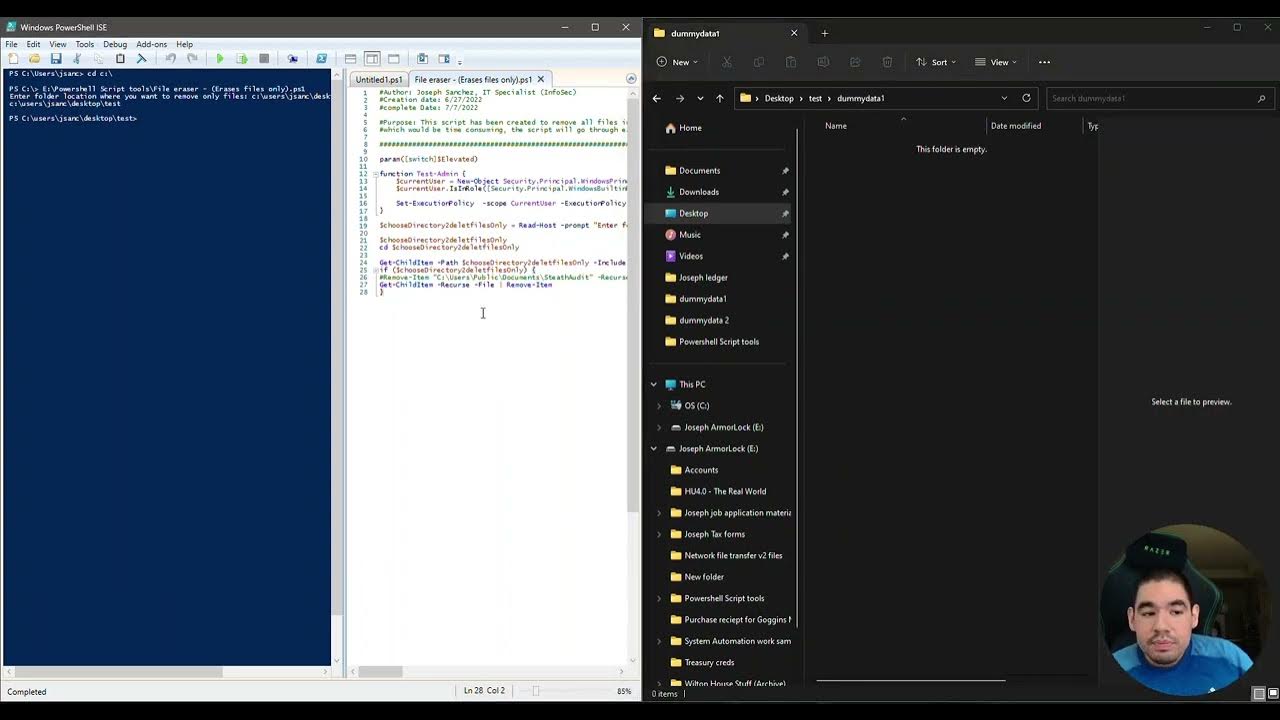Click the Show Command Add-on icon

click(x=444, y=59)
